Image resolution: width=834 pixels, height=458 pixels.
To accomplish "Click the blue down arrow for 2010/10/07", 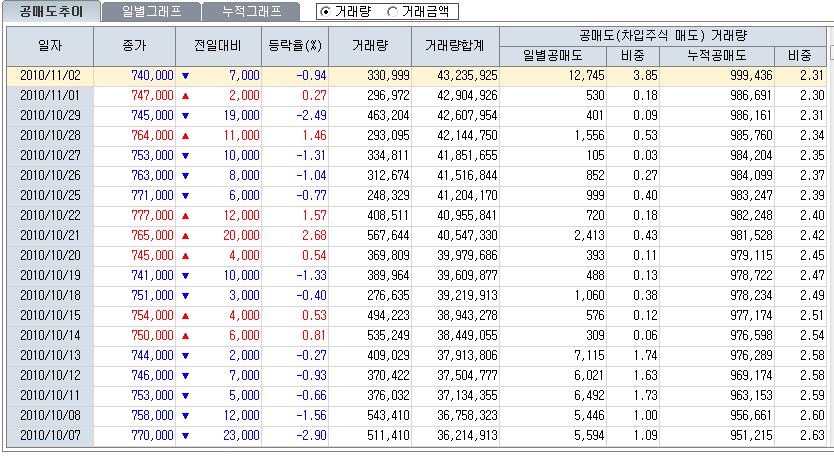I will pyautogui.click(x=185, y=436).
